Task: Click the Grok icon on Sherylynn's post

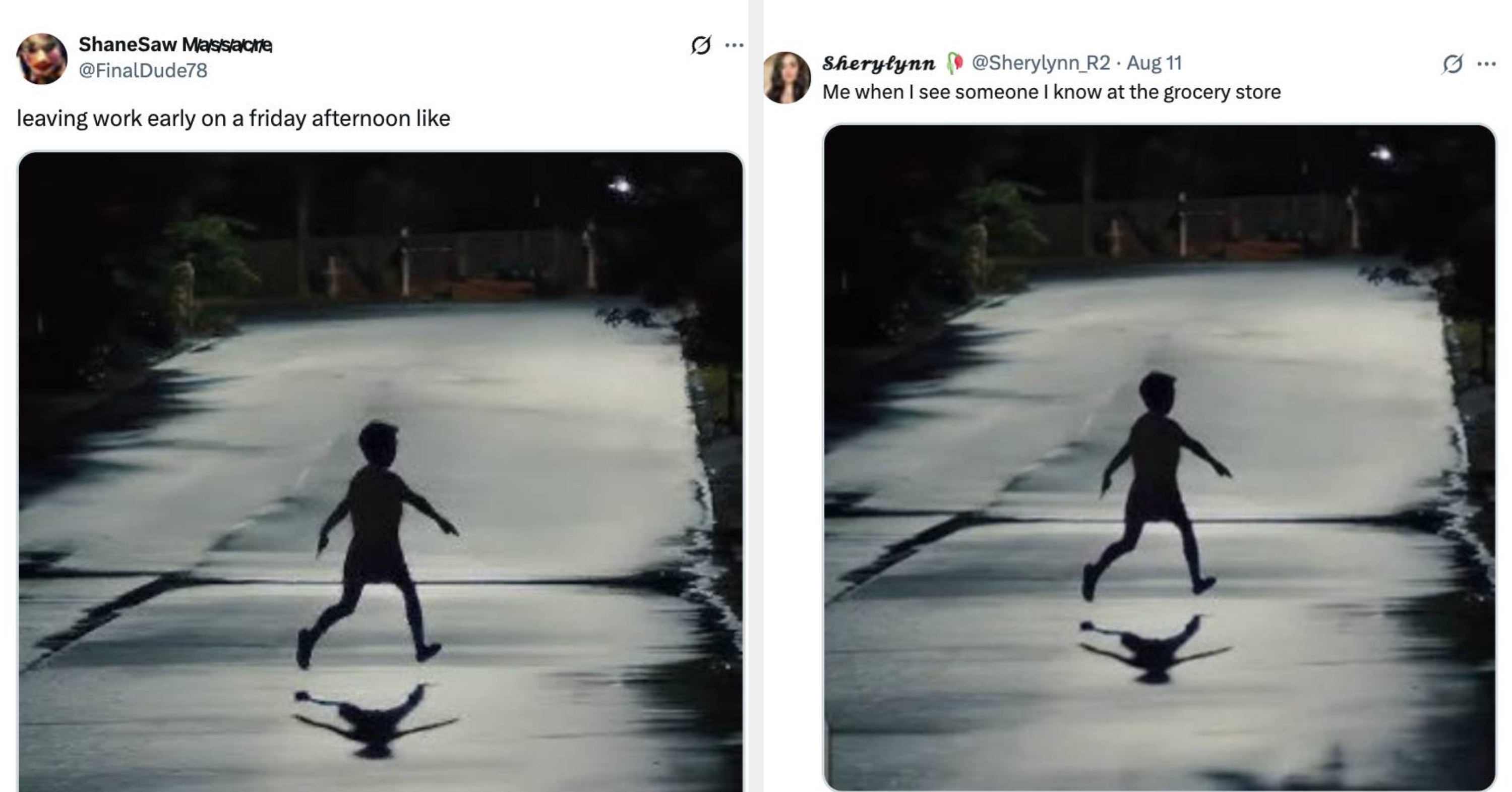Action: coord(1452,64)
